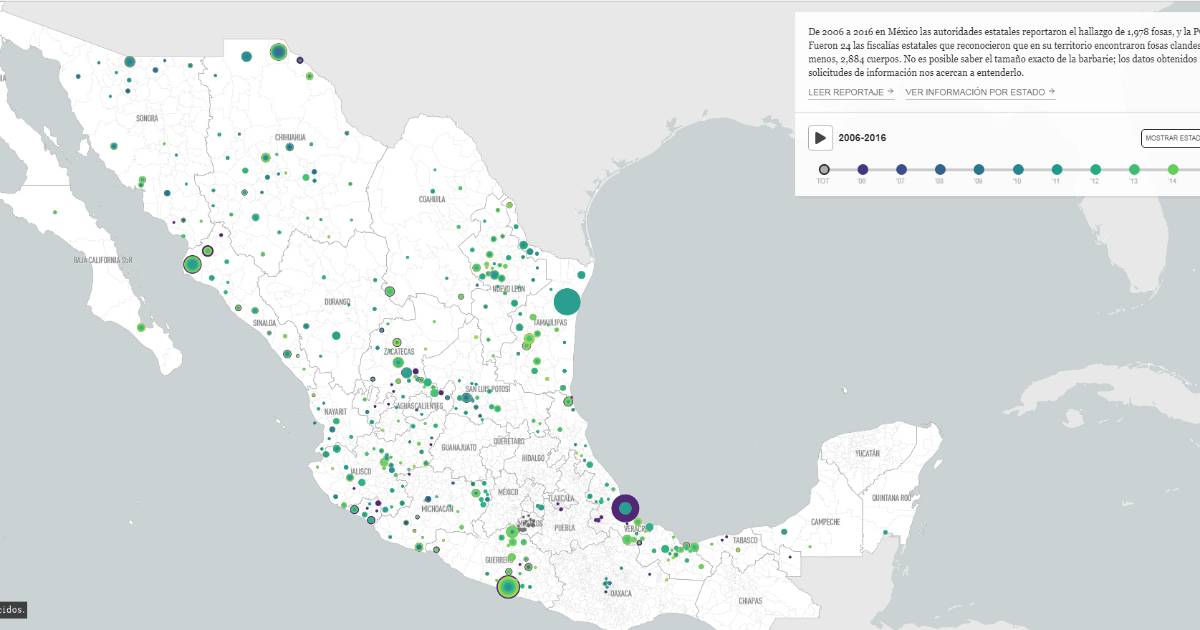Click the large purple-ringed circle in Veracruz
The height and width of the screenshot is (630, 1200).
[x=625, y=508]
